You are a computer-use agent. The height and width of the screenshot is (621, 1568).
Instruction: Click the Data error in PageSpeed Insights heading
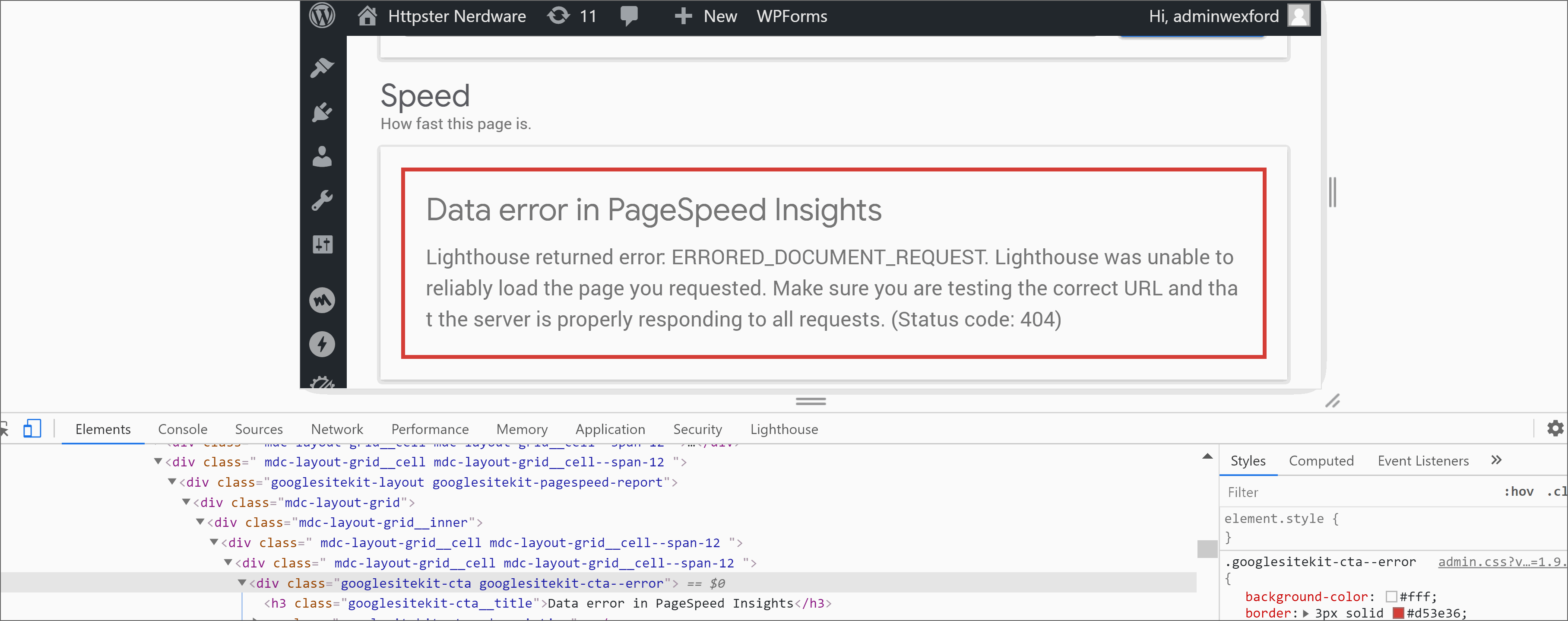(x=654, y=209)
